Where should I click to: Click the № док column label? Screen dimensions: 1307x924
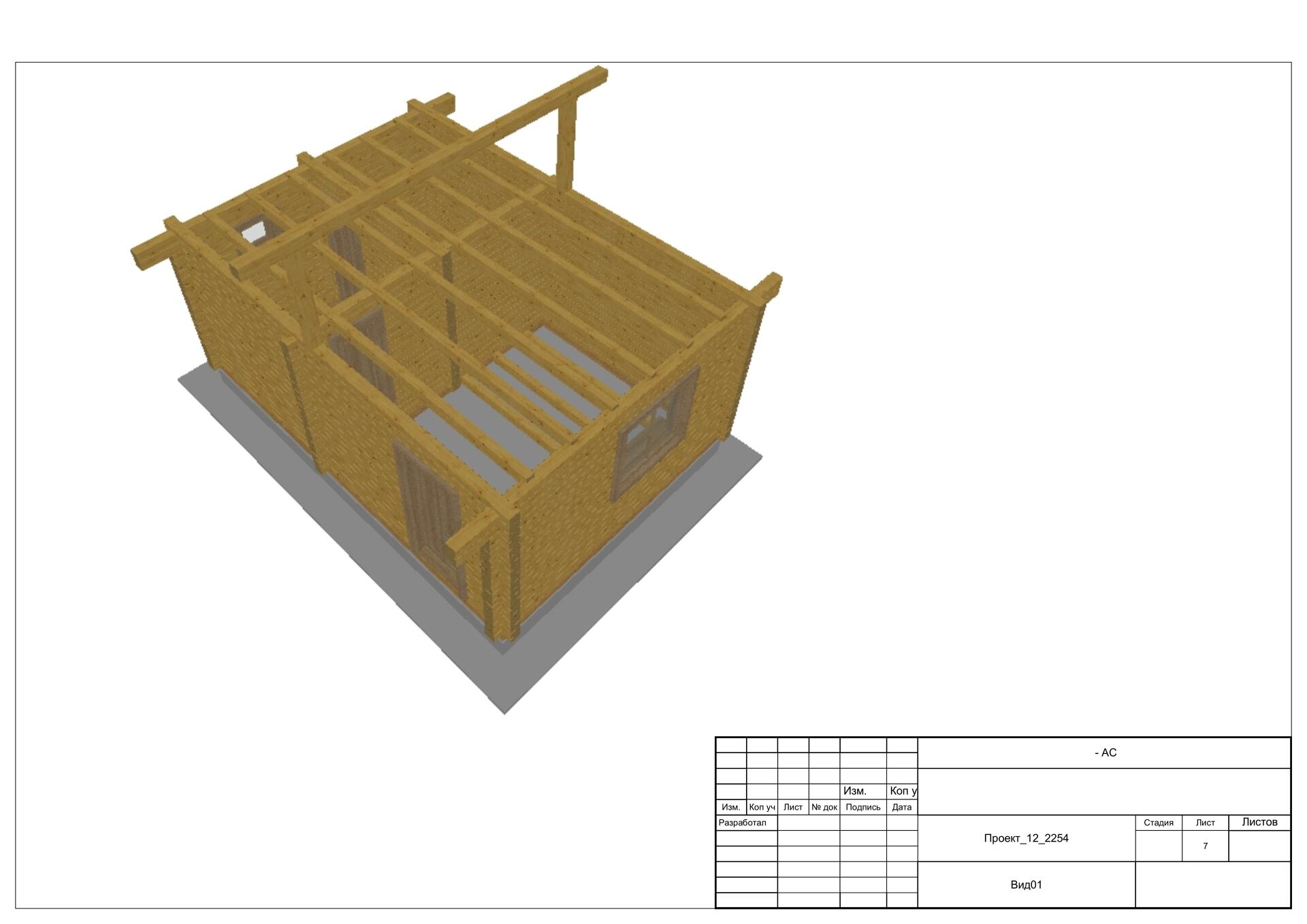[x=824, y=807]
